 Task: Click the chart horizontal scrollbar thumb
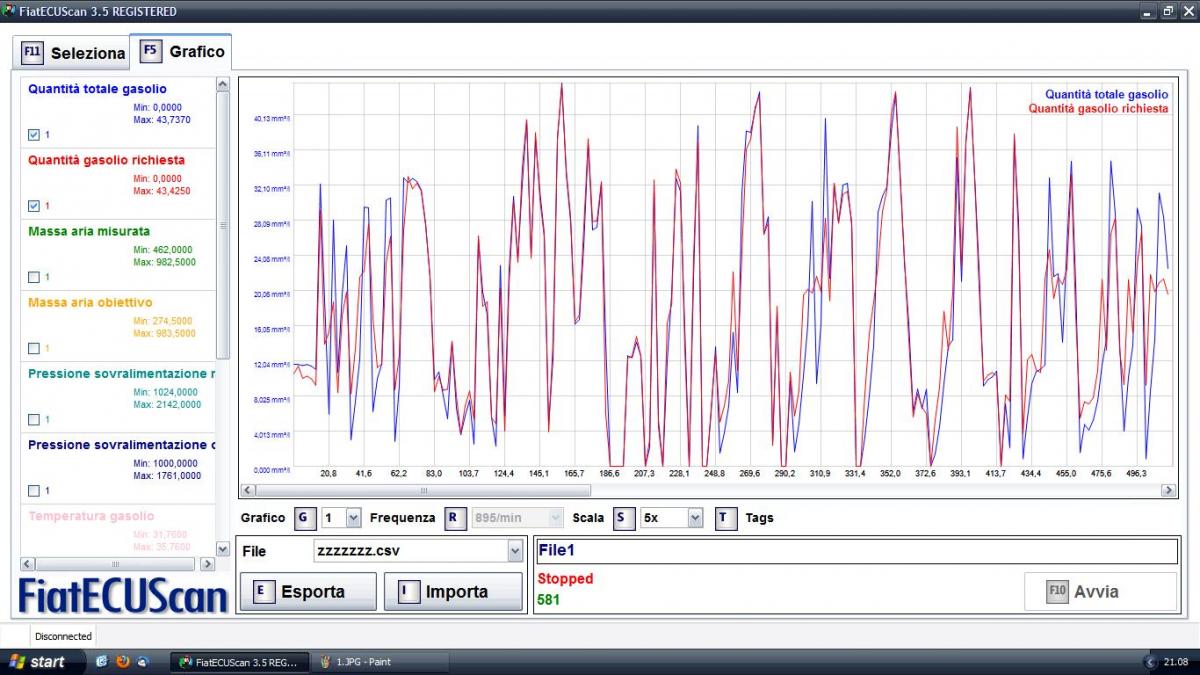click(x=424, y=491)
